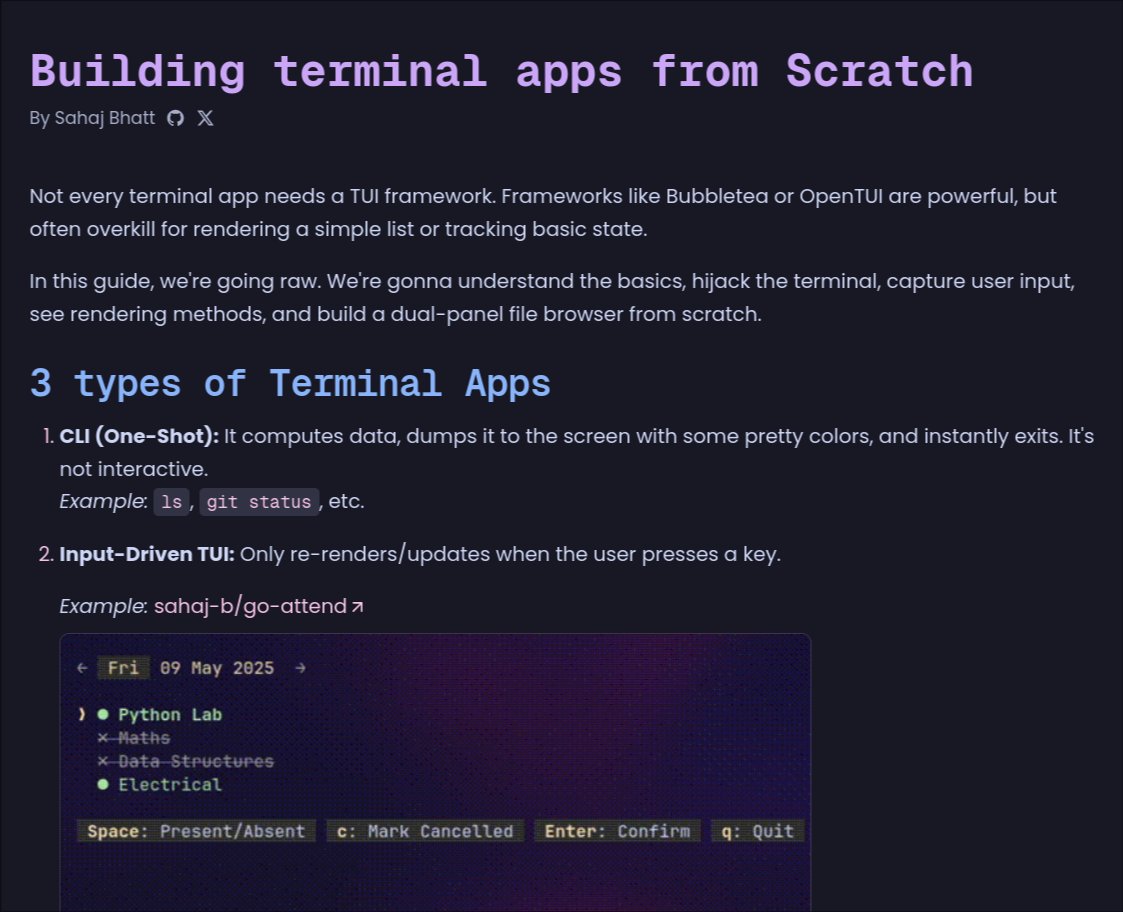
Task: Open the sahaj-b/go-attend link
Action: click(251, 606)
